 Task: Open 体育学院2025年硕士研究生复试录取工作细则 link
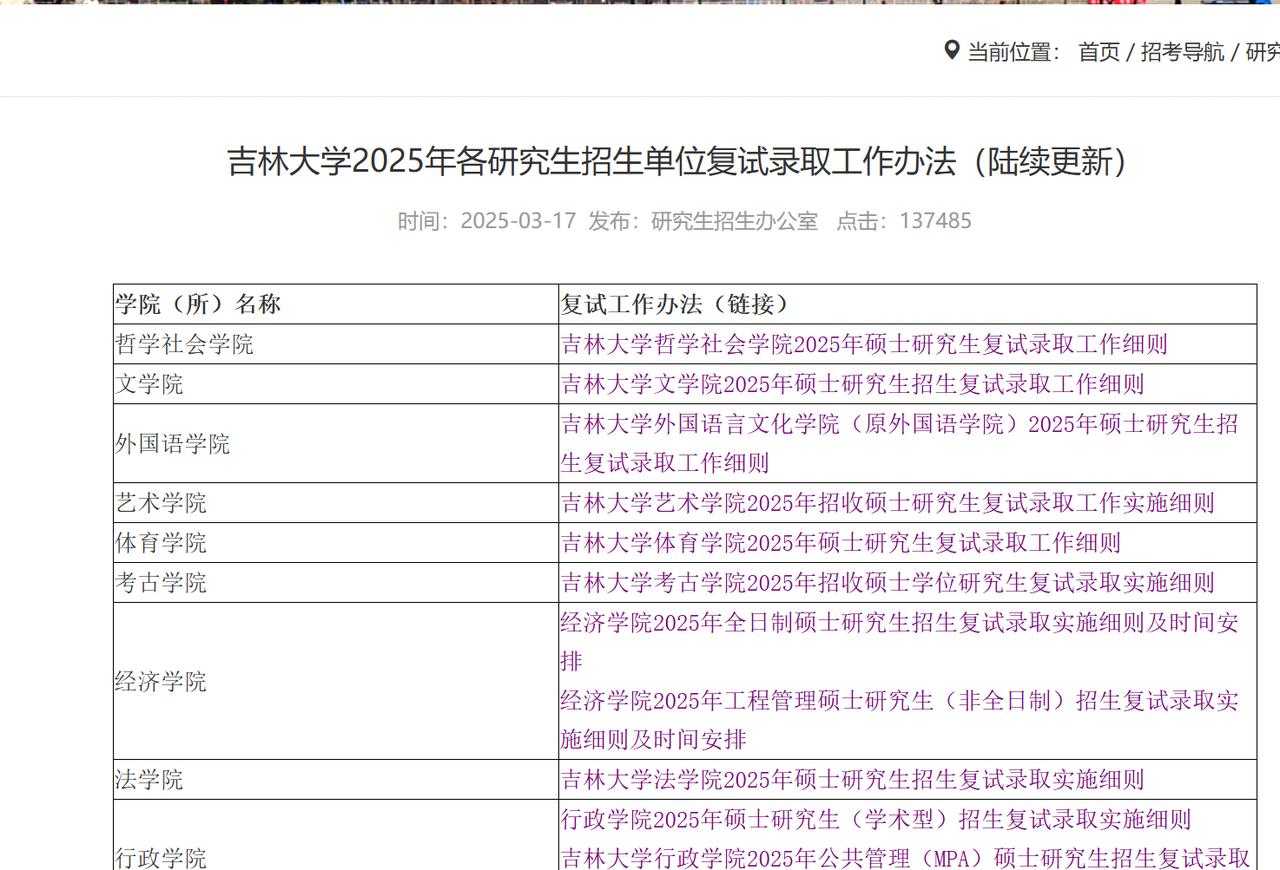pos(841,543)
